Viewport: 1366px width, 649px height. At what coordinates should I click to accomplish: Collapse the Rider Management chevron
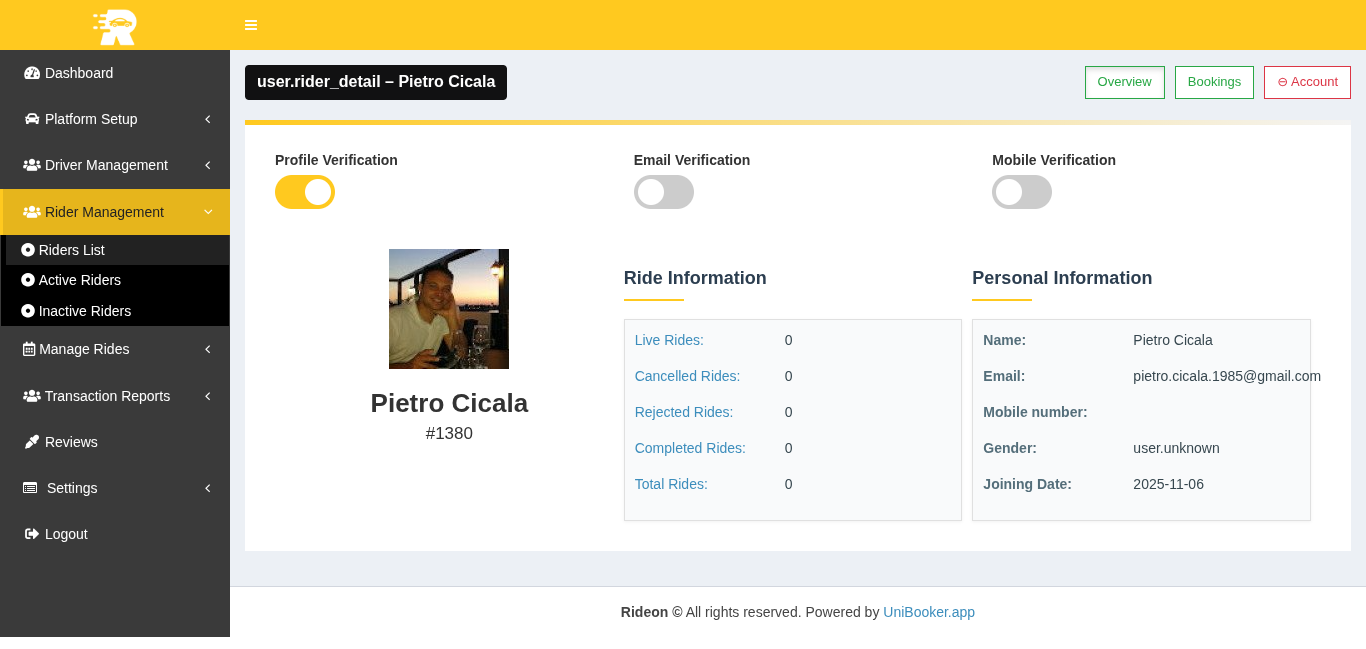(207, 212)
